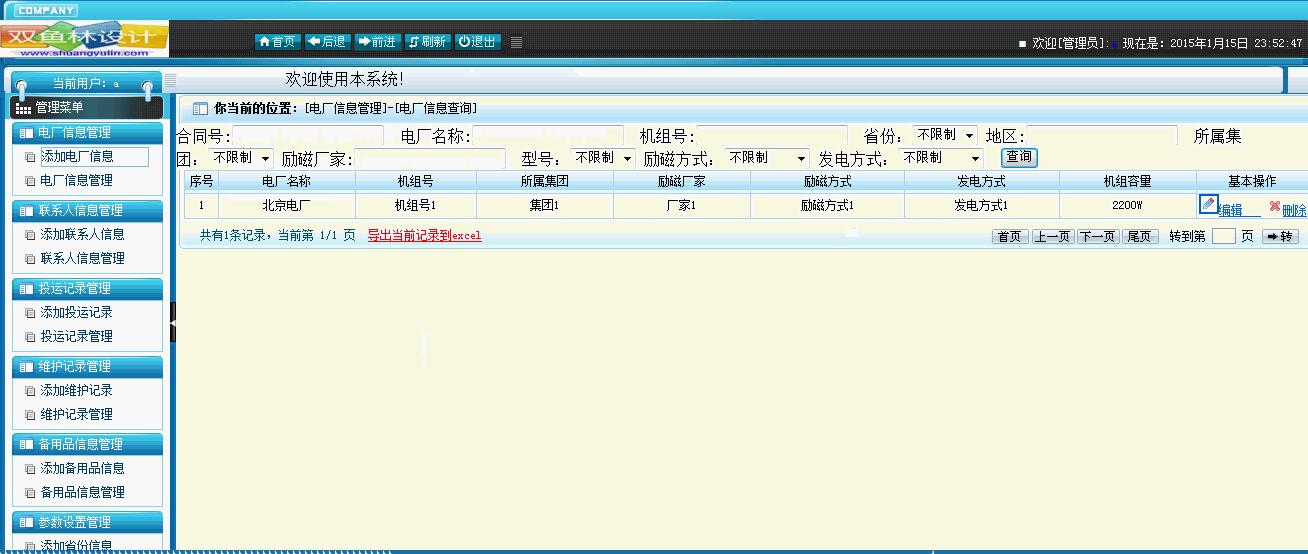Click page icon beside 电厂信息管理 submenu item
The image size is (1308, 554).
pyautogui.click(x=30, y=181)
